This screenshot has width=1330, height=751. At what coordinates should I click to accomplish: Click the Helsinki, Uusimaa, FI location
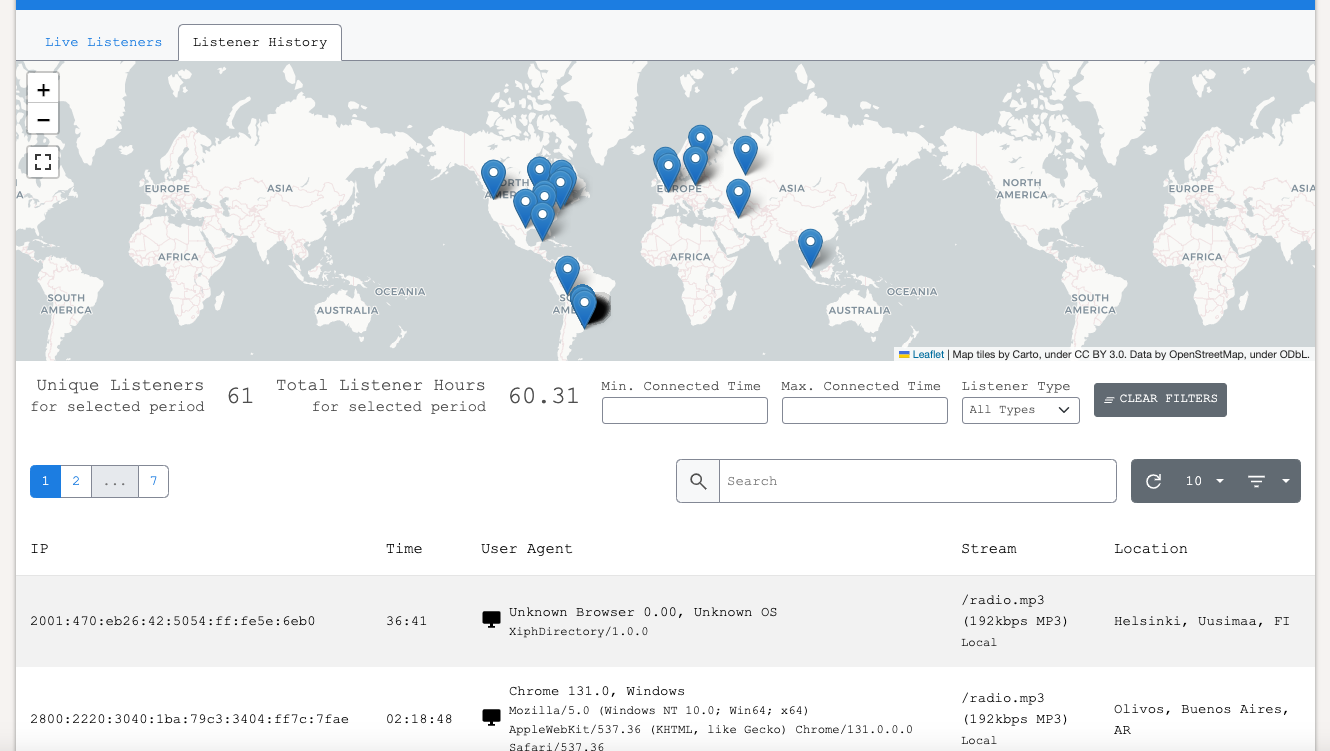[1202, 621]
